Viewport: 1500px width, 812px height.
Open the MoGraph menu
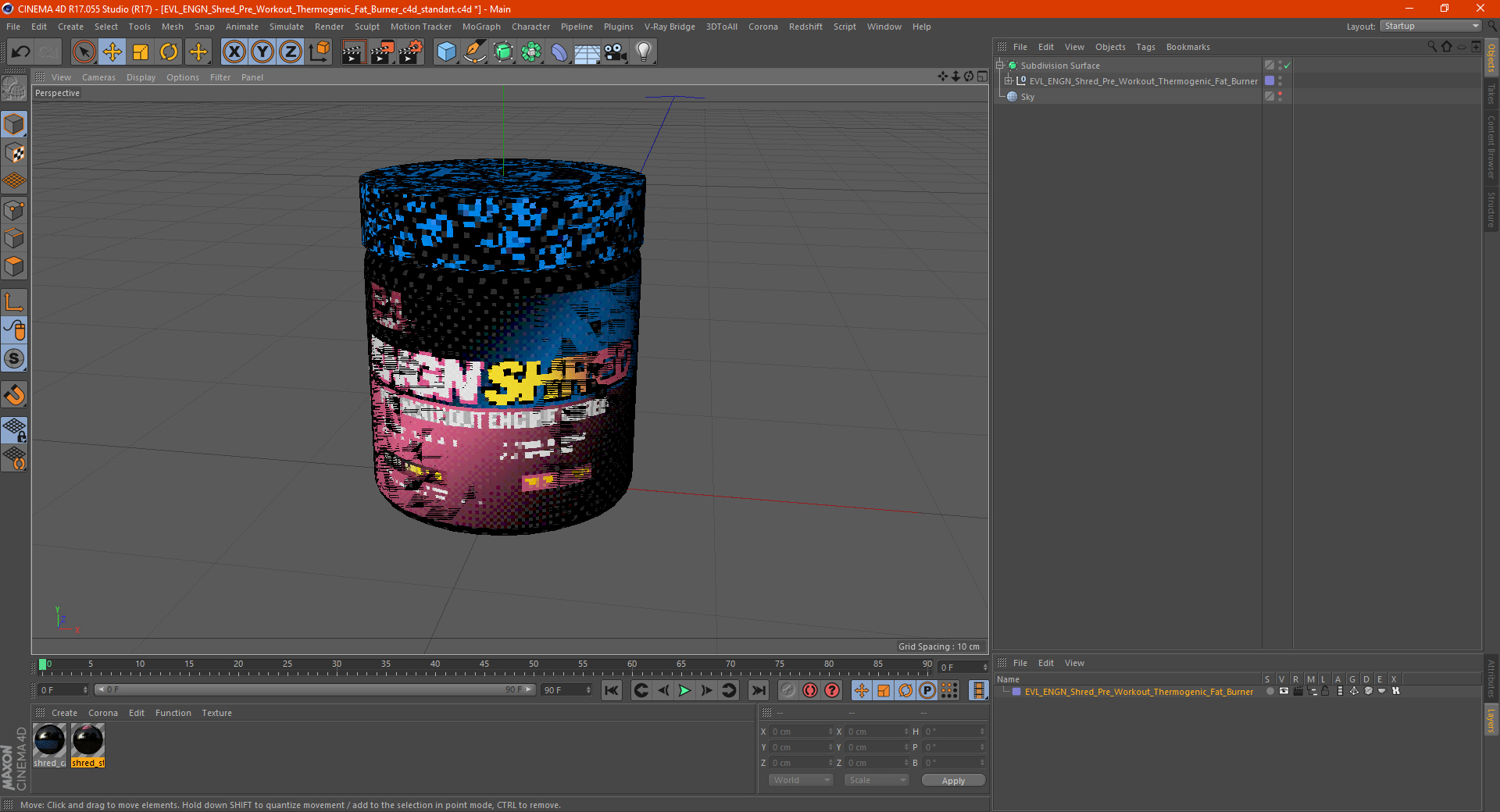pyautogui.click(x=481, y=27)
